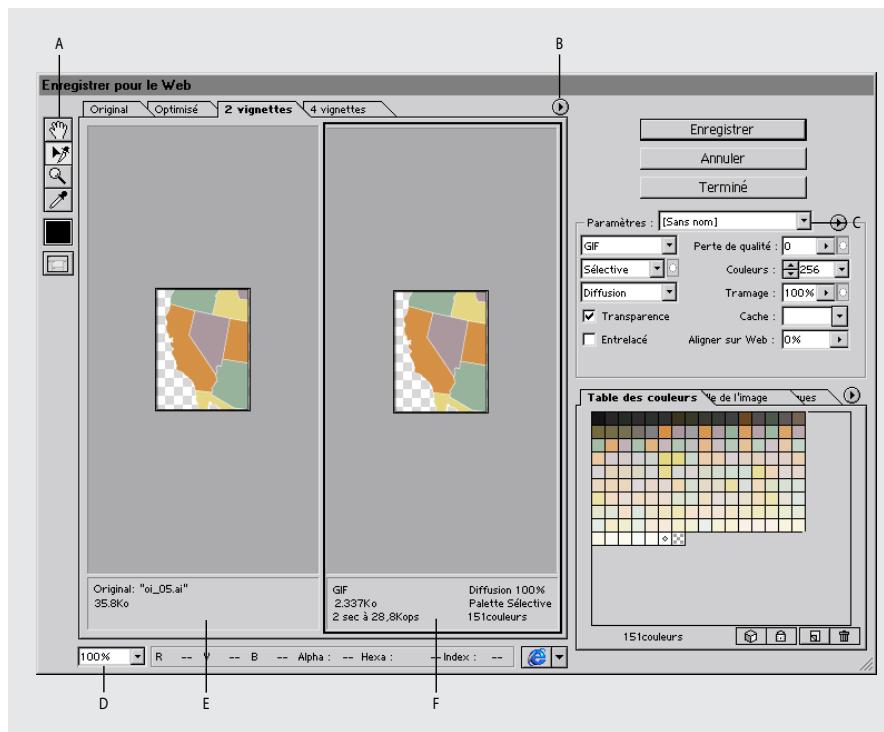
Task: Click the '2.337Ko' optimized size text
Action: point(355,603)
